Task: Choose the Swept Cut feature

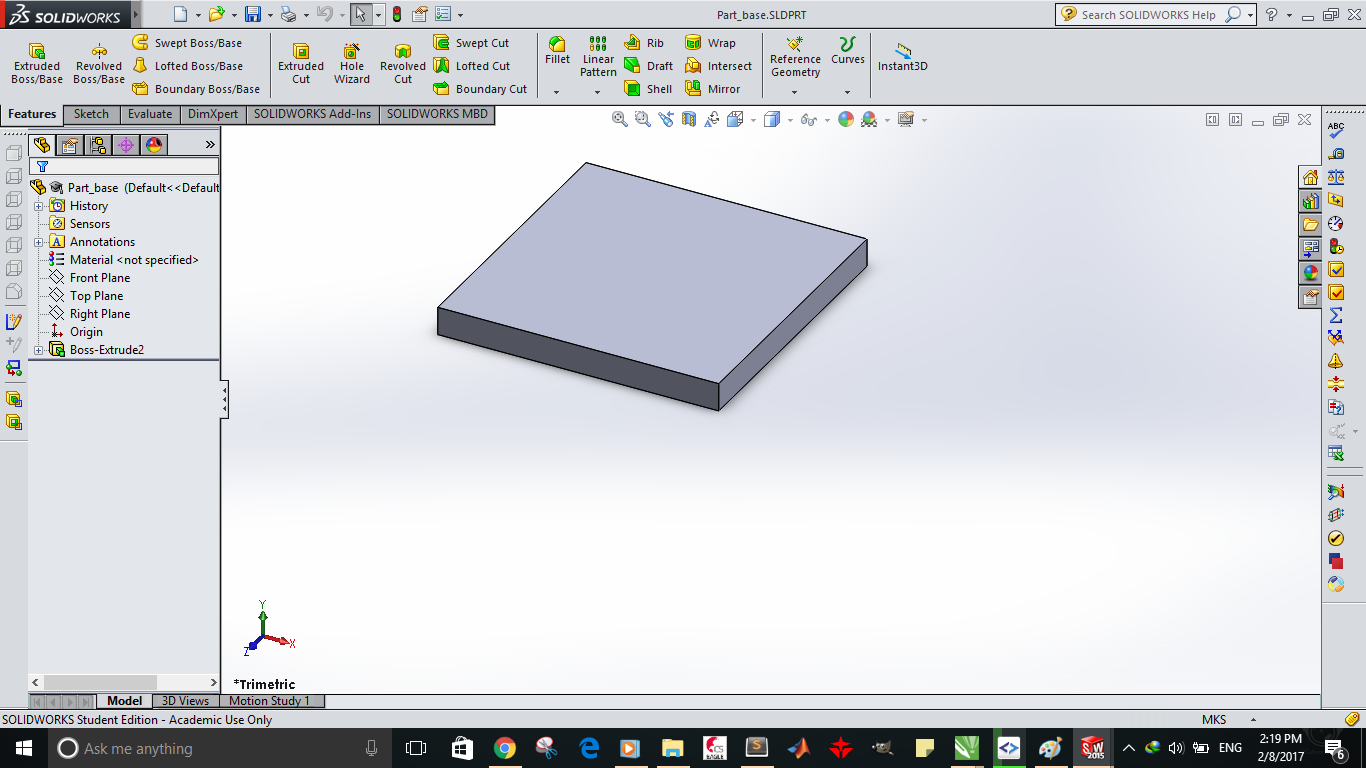Action: (471, 43)
